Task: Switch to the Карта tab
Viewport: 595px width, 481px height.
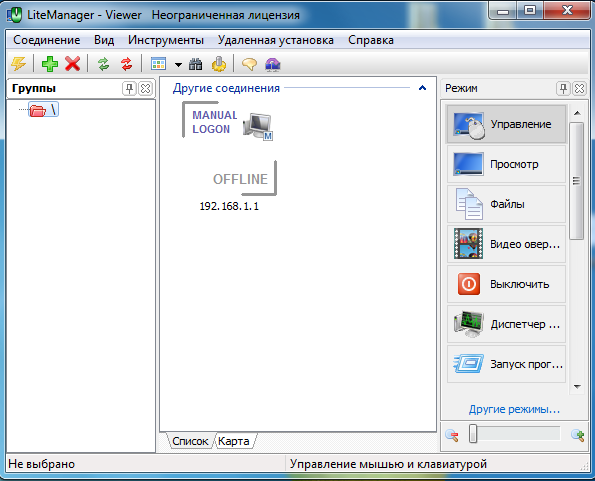Action: 234,441
